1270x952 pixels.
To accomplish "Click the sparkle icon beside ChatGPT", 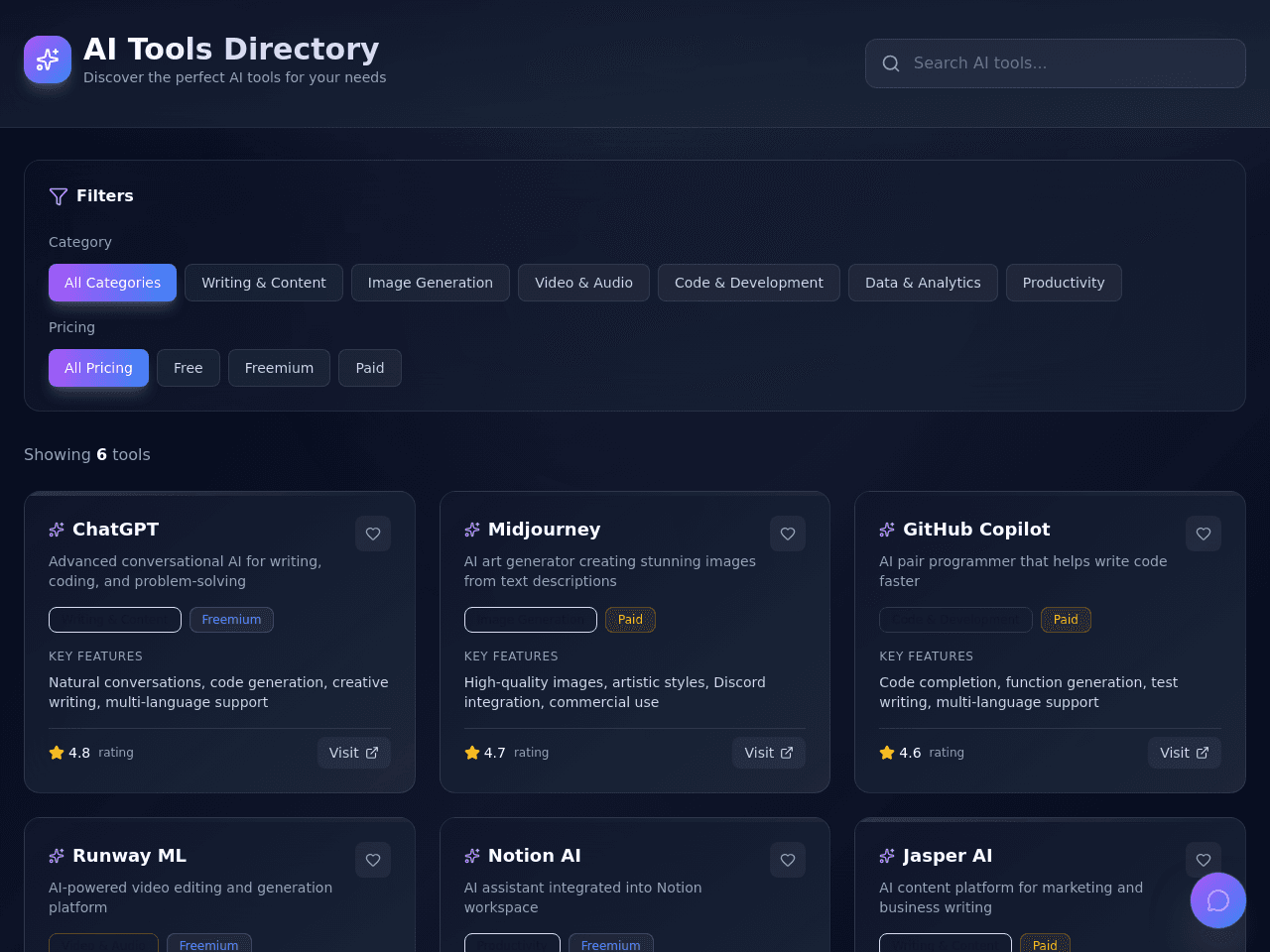I will tap(57, 530).
